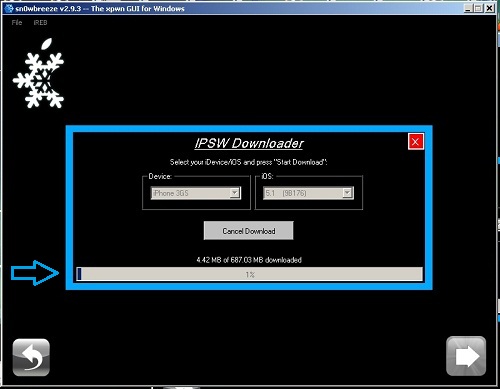The height and width of the screenshot is (389, 500).
Task: Click the MB downloaded status text
Action: tap(249, 260)
